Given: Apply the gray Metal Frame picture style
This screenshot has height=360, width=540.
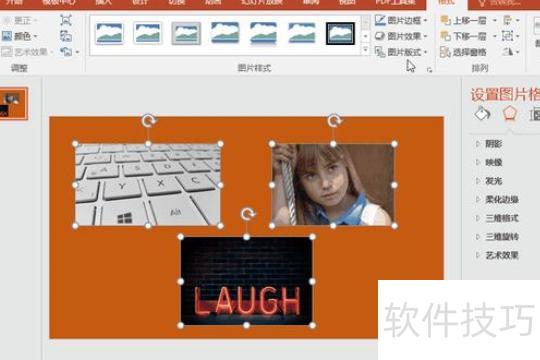Looking at the screenshot, I should (x=186, y=33).
